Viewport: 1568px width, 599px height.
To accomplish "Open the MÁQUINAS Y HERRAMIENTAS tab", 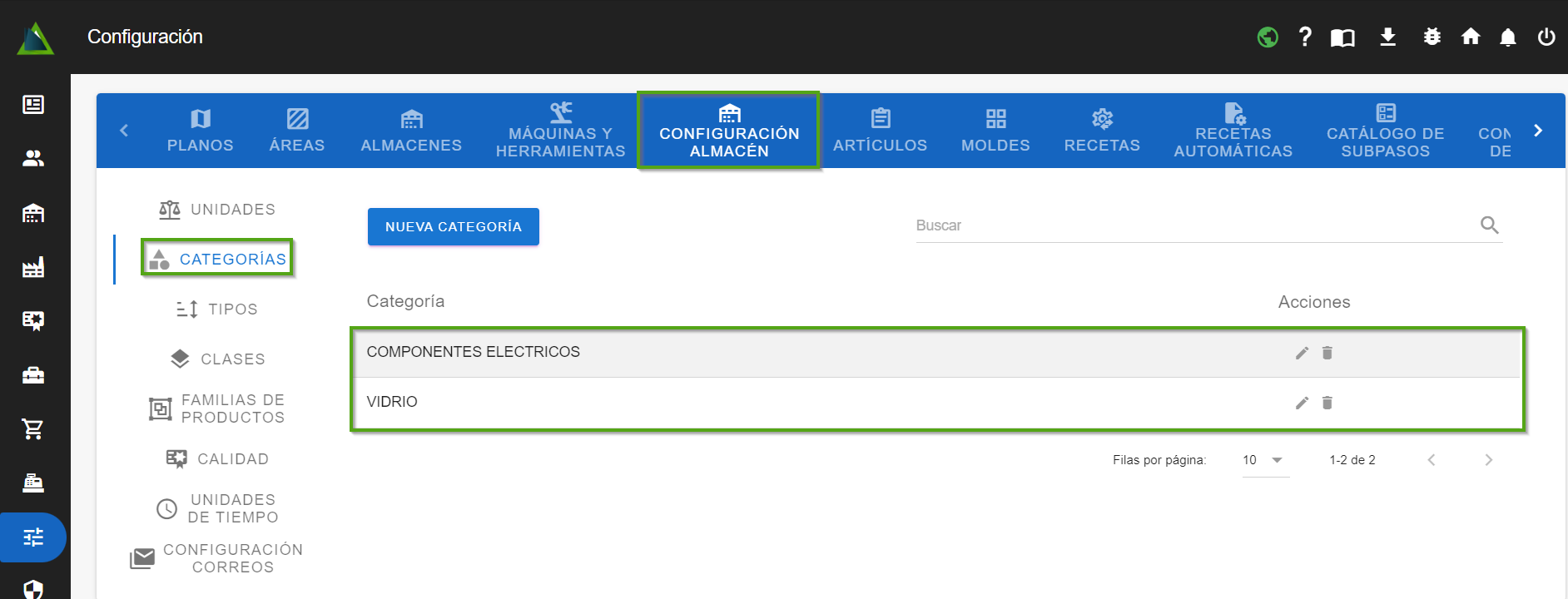I will [560, 131].
